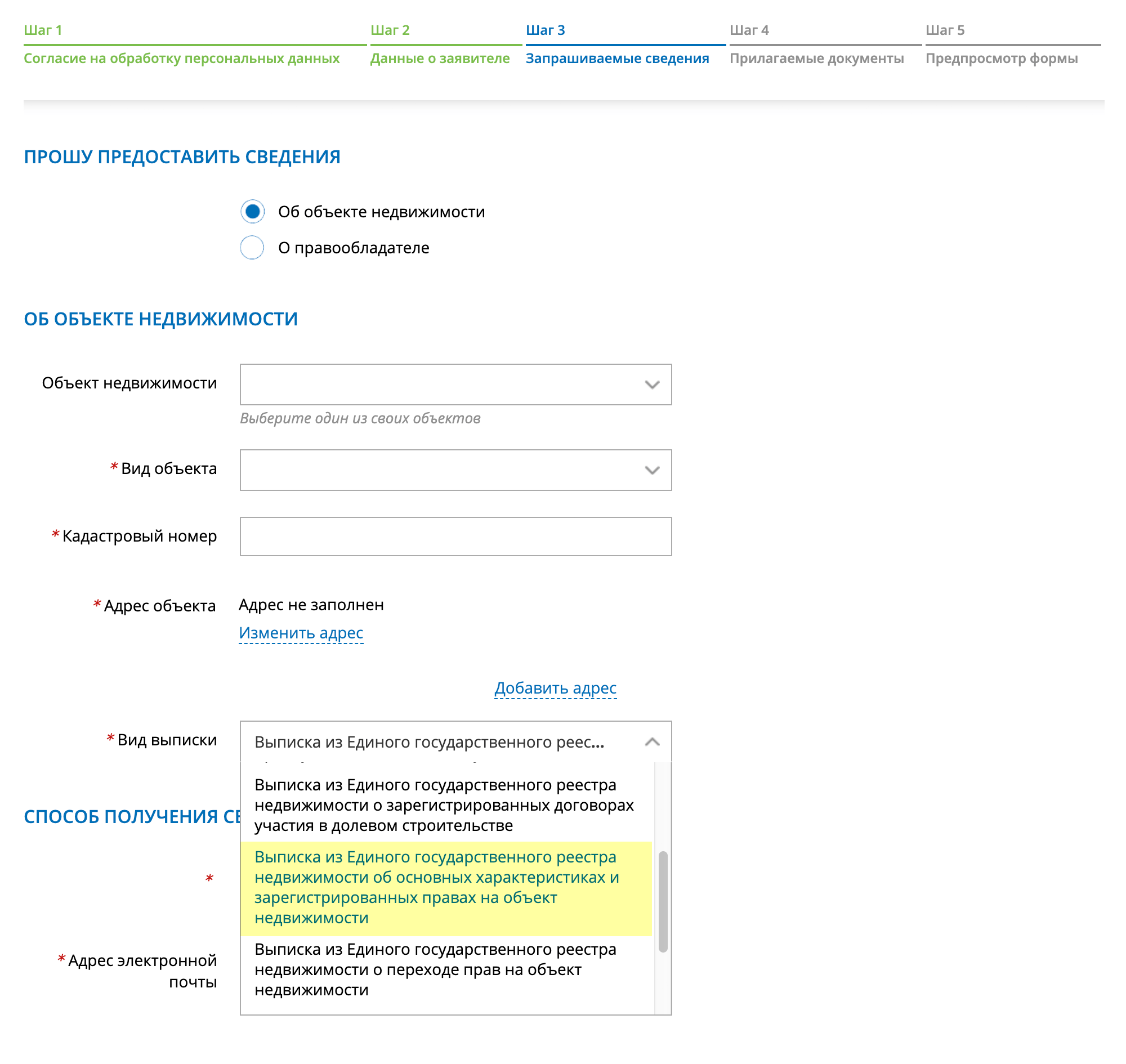This screenshot has width=1126, height=1064.
Task: Click the 'ОБ ОБЪЕКТЕ НЕДВИЖИМОСТИ' section heading
Action: (160, 319)
